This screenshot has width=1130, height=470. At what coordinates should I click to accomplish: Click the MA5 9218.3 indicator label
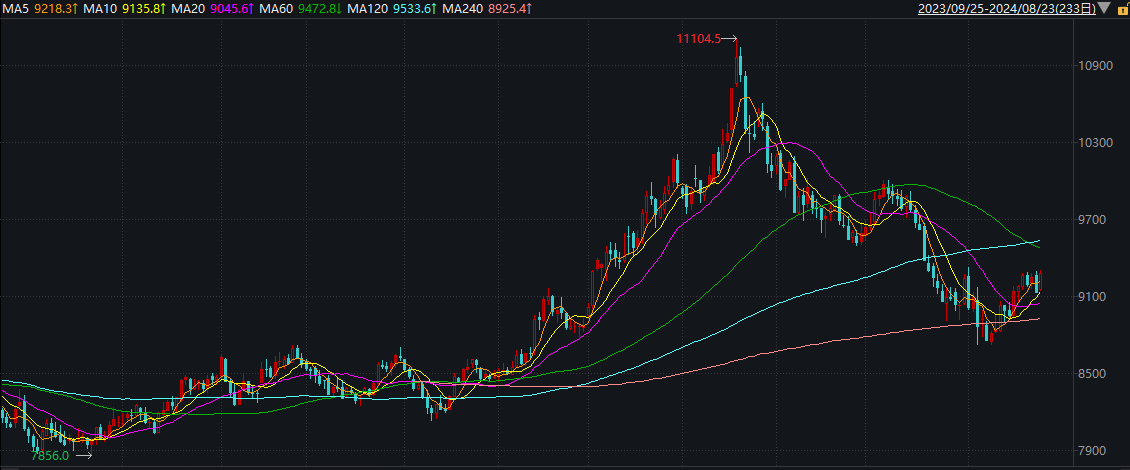click(x=40, y=9)
